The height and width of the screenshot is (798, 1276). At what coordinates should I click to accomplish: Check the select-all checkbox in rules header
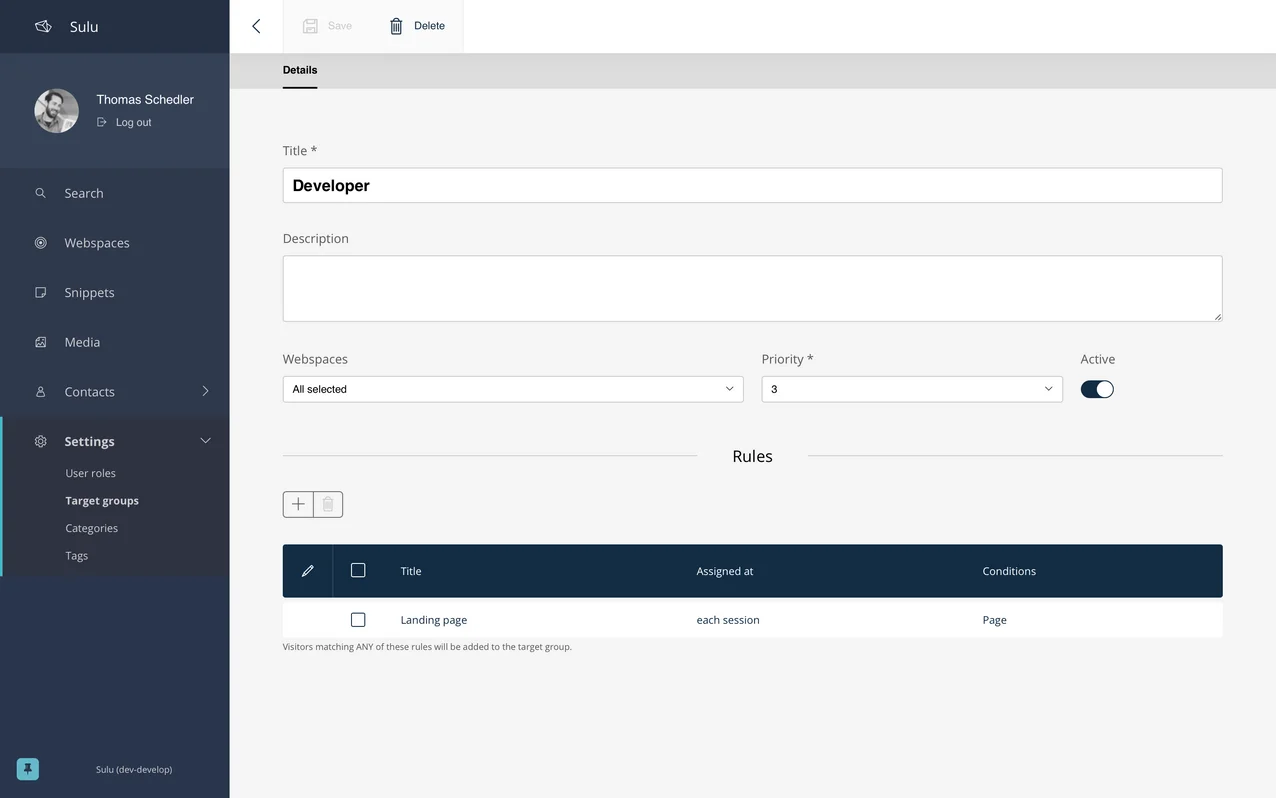(x=358, y=570)
